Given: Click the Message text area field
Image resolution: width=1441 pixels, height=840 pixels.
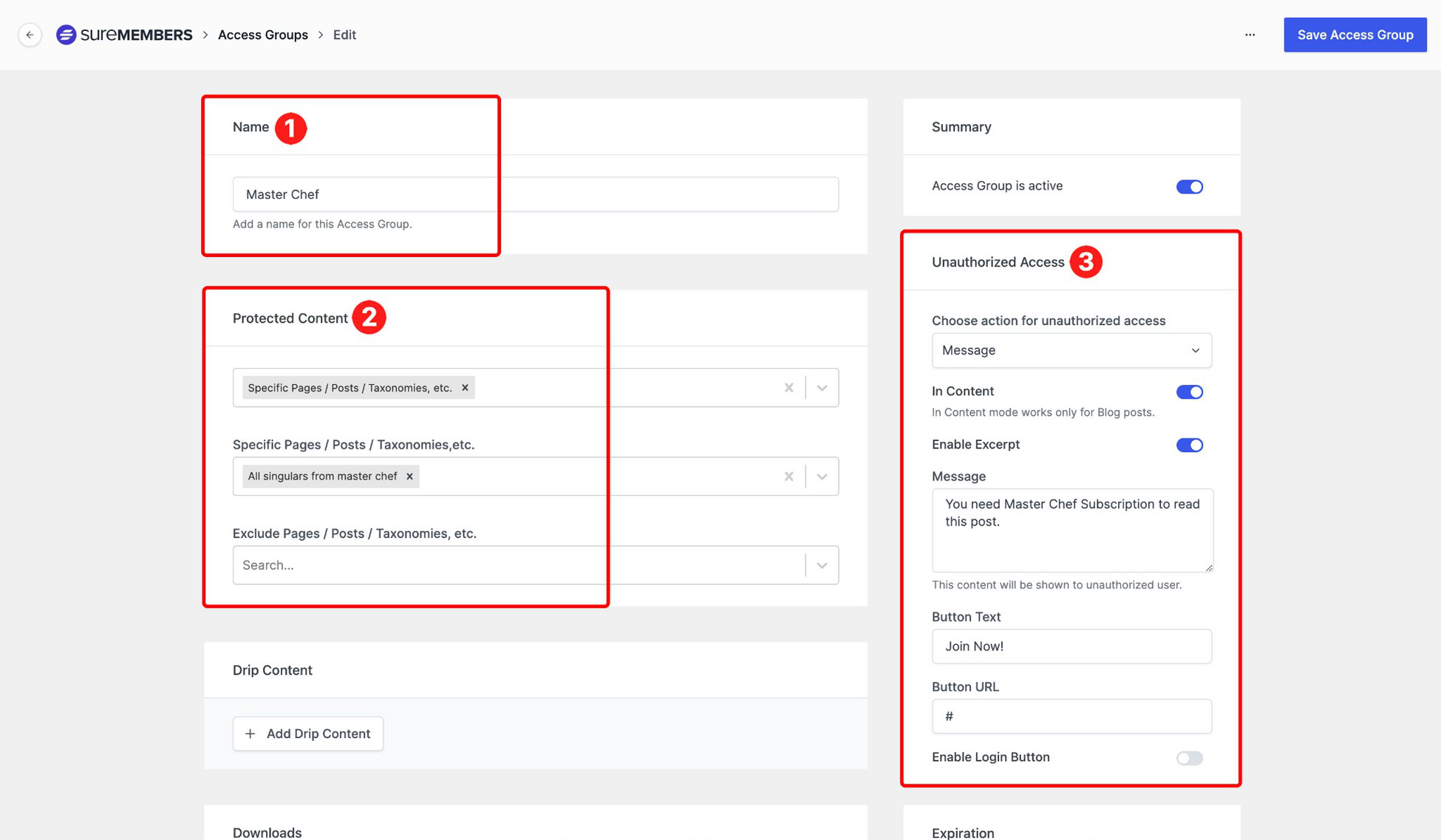Looking at the screenshot, I should (x=1071, y=530).
